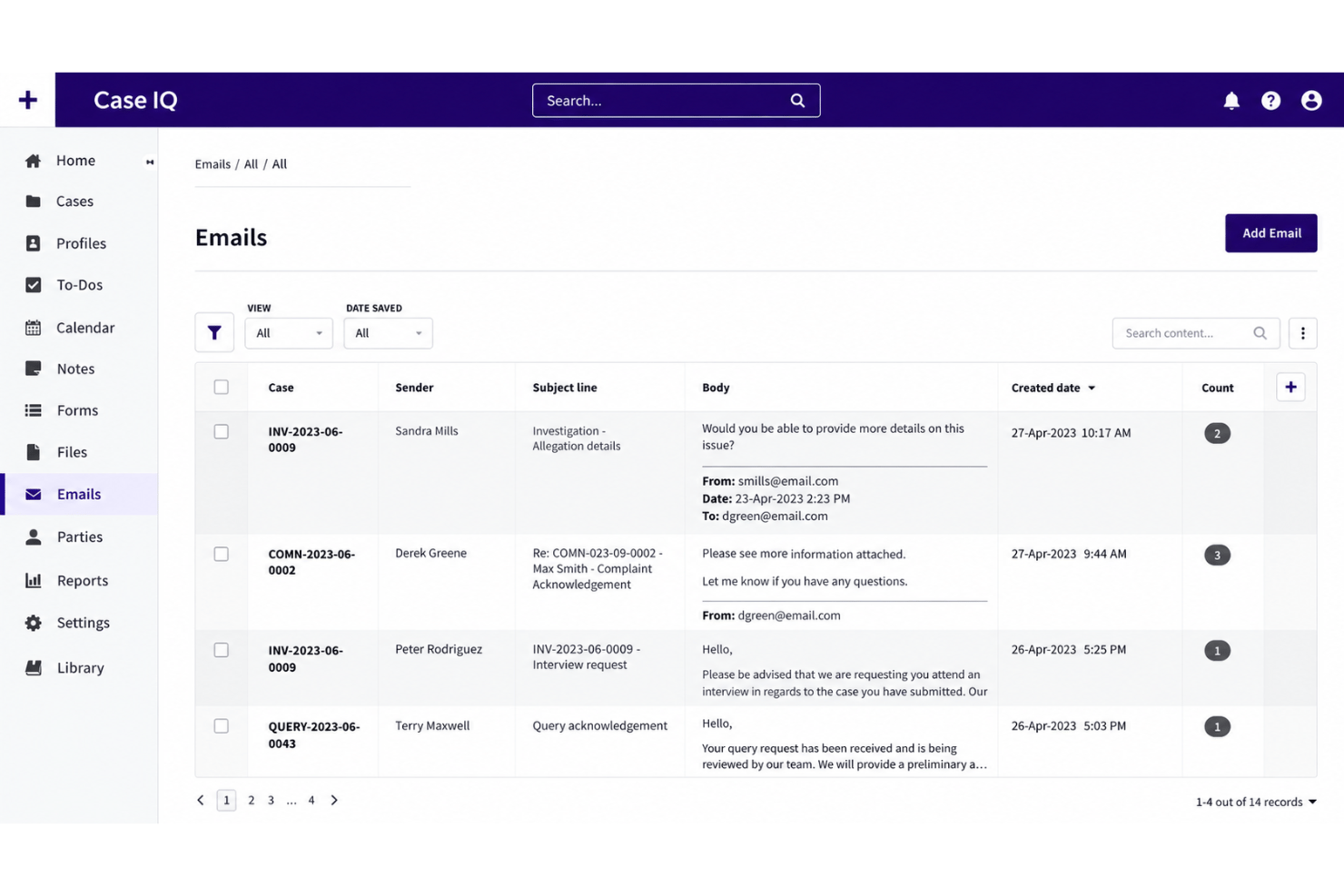
Task: Open the VIEW dropdown
Action: [289, 333]
